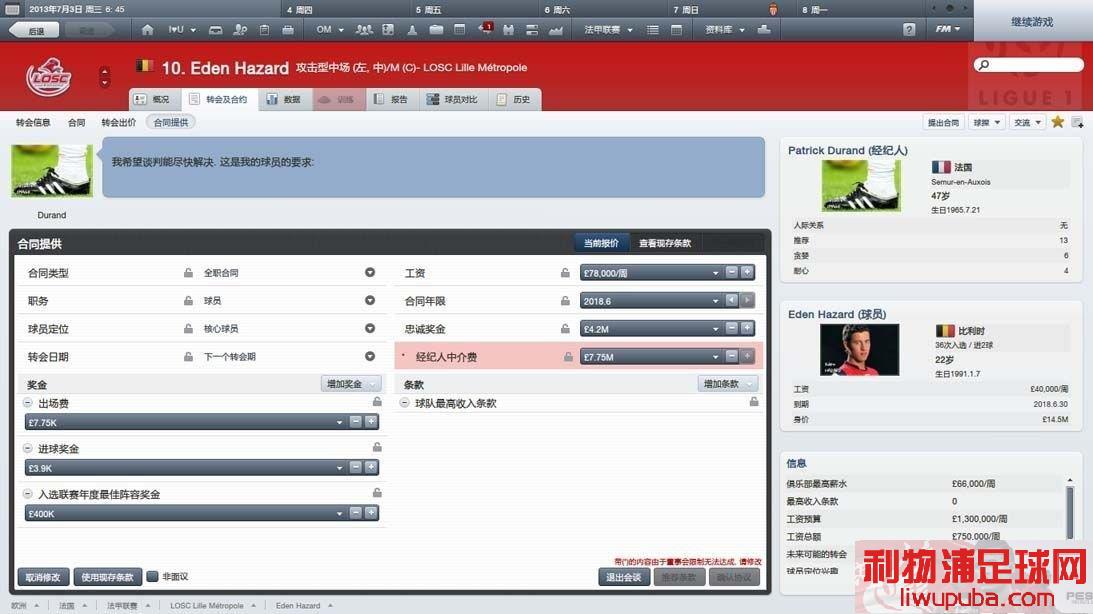This screenshot has width=1093, height=614.
Task: Click the 退出会谈 button
Action: pos(624,577)
